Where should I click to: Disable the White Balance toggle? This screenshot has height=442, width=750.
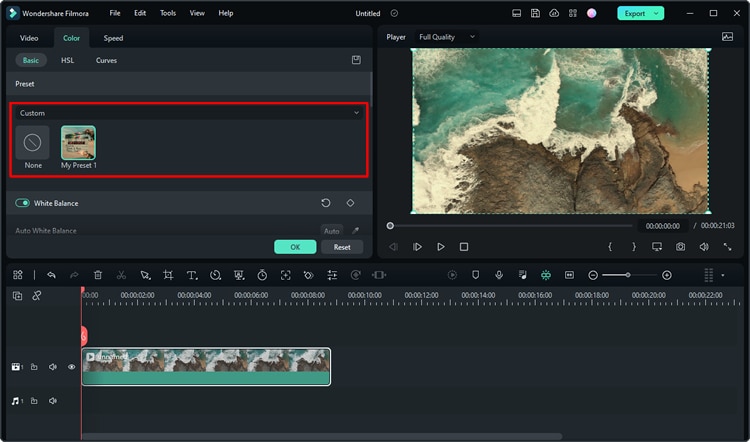click(22, 203)
